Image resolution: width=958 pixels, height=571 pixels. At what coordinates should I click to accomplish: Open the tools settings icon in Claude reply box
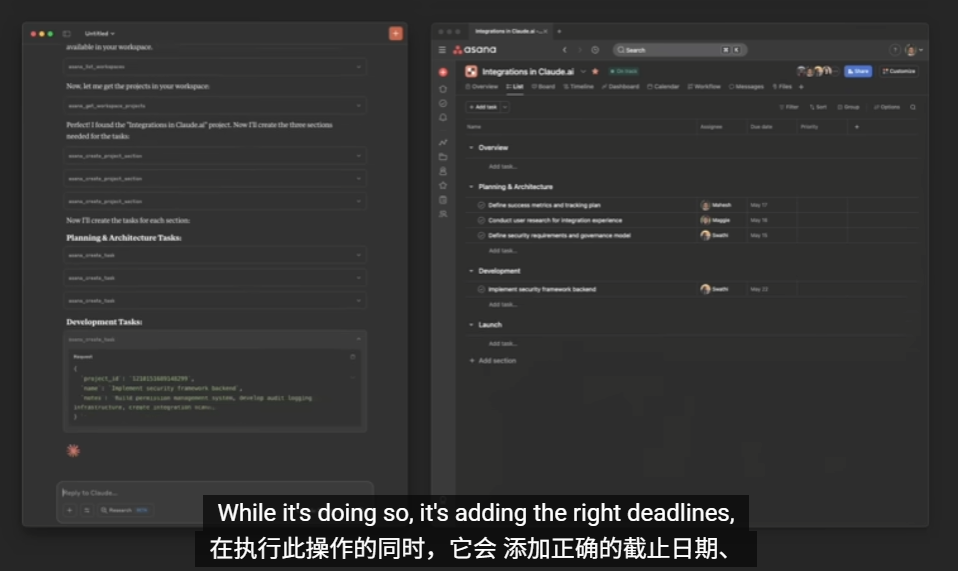tap(87, 510)
